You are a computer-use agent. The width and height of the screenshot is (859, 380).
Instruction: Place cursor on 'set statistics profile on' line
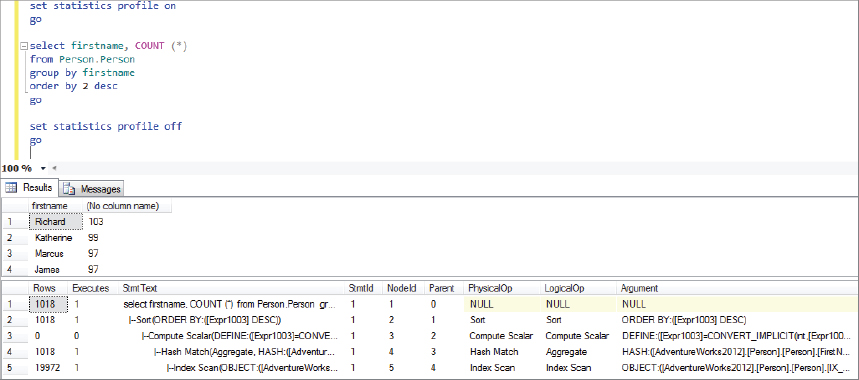tap(103, 6)
